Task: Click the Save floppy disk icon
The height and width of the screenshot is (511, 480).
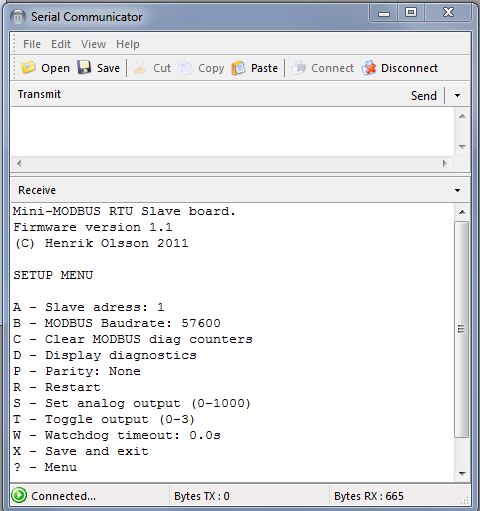Action: coord(84,67)
